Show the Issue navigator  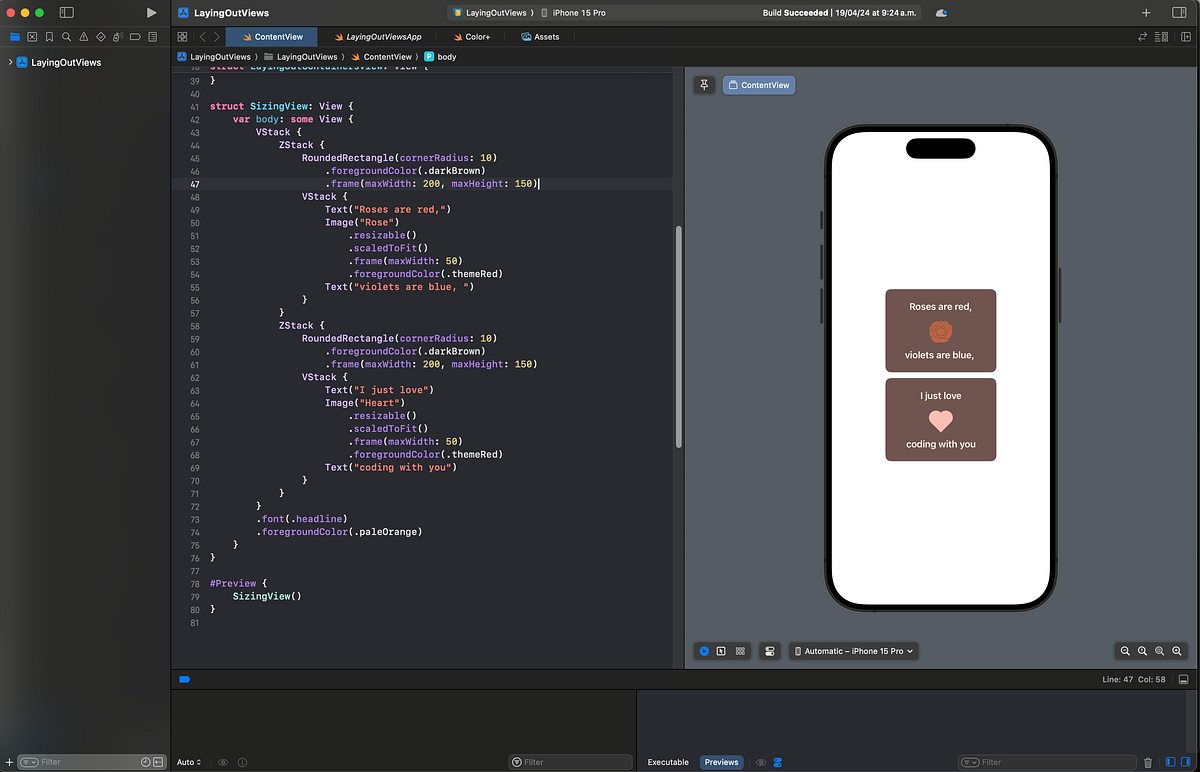84,36
